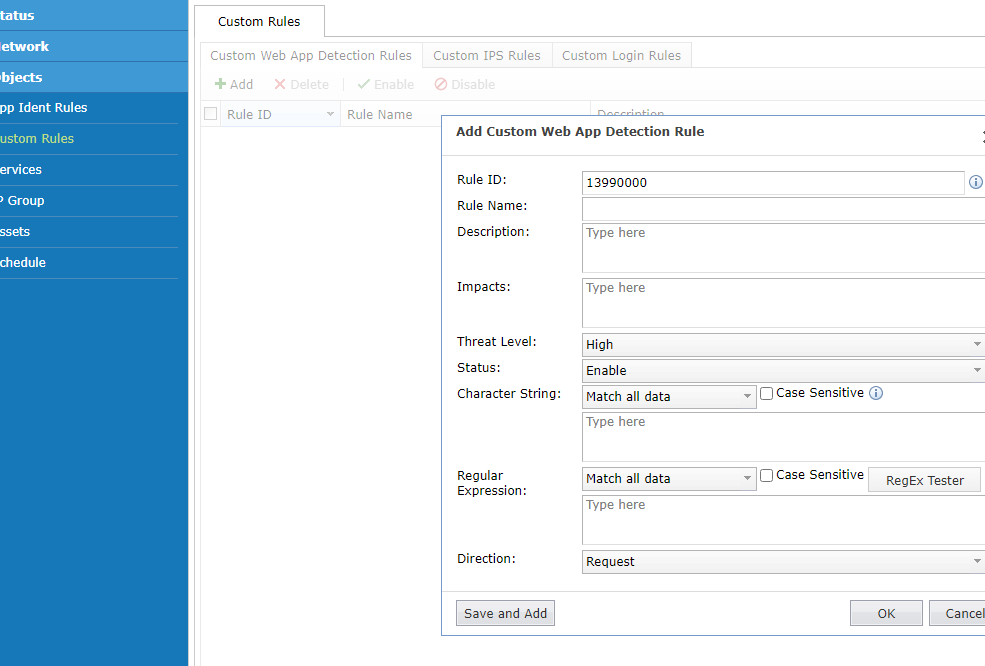
Task: Open Regular Expression match scope dropdown
Action: (x=669, y=479)
